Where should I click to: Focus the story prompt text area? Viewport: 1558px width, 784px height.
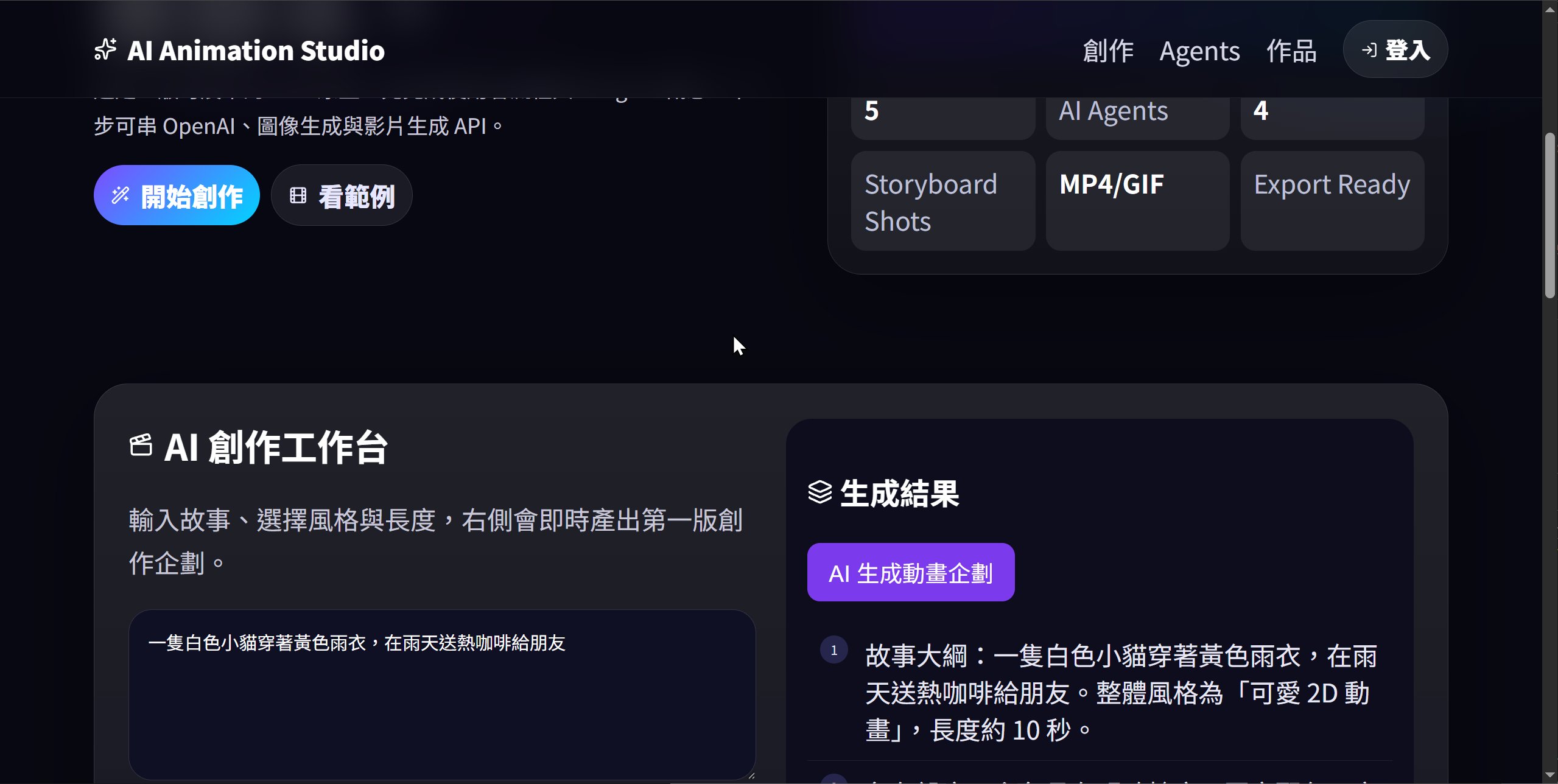(442, 695)
